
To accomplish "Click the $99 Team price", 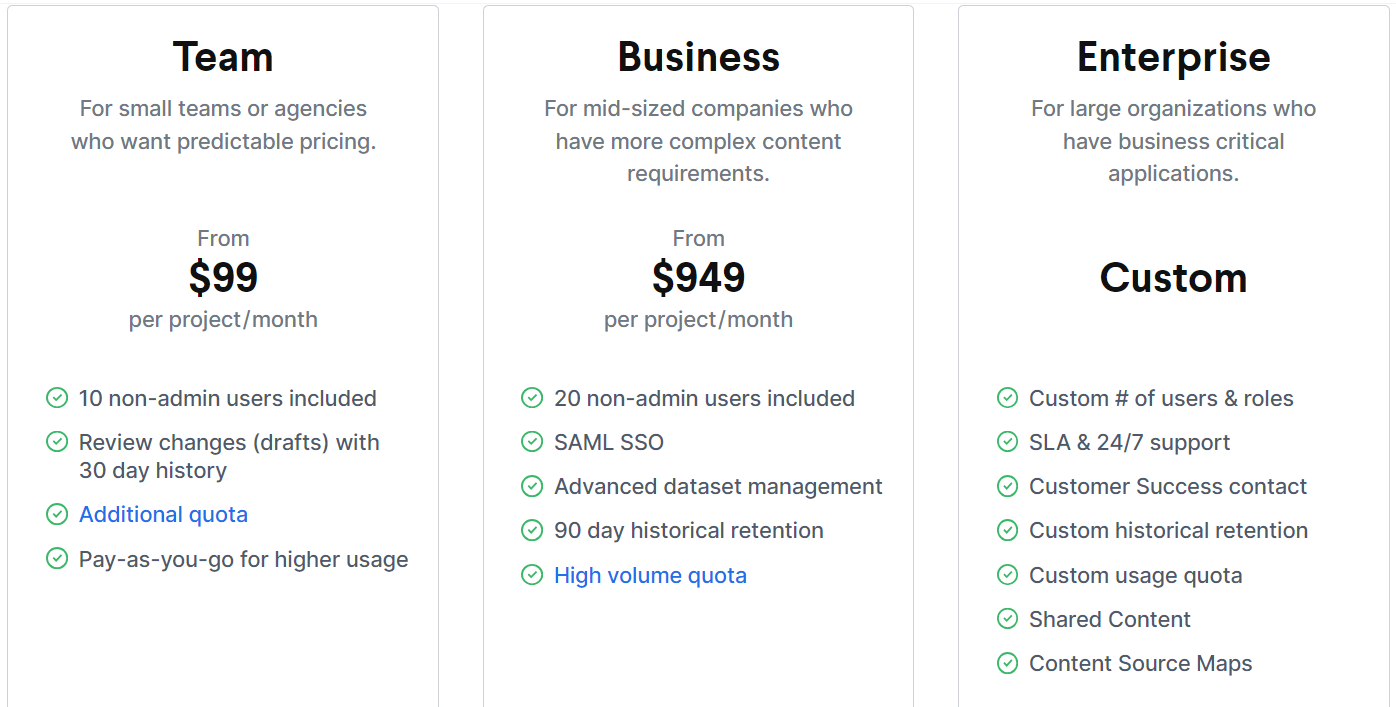I will click(223, 277).
